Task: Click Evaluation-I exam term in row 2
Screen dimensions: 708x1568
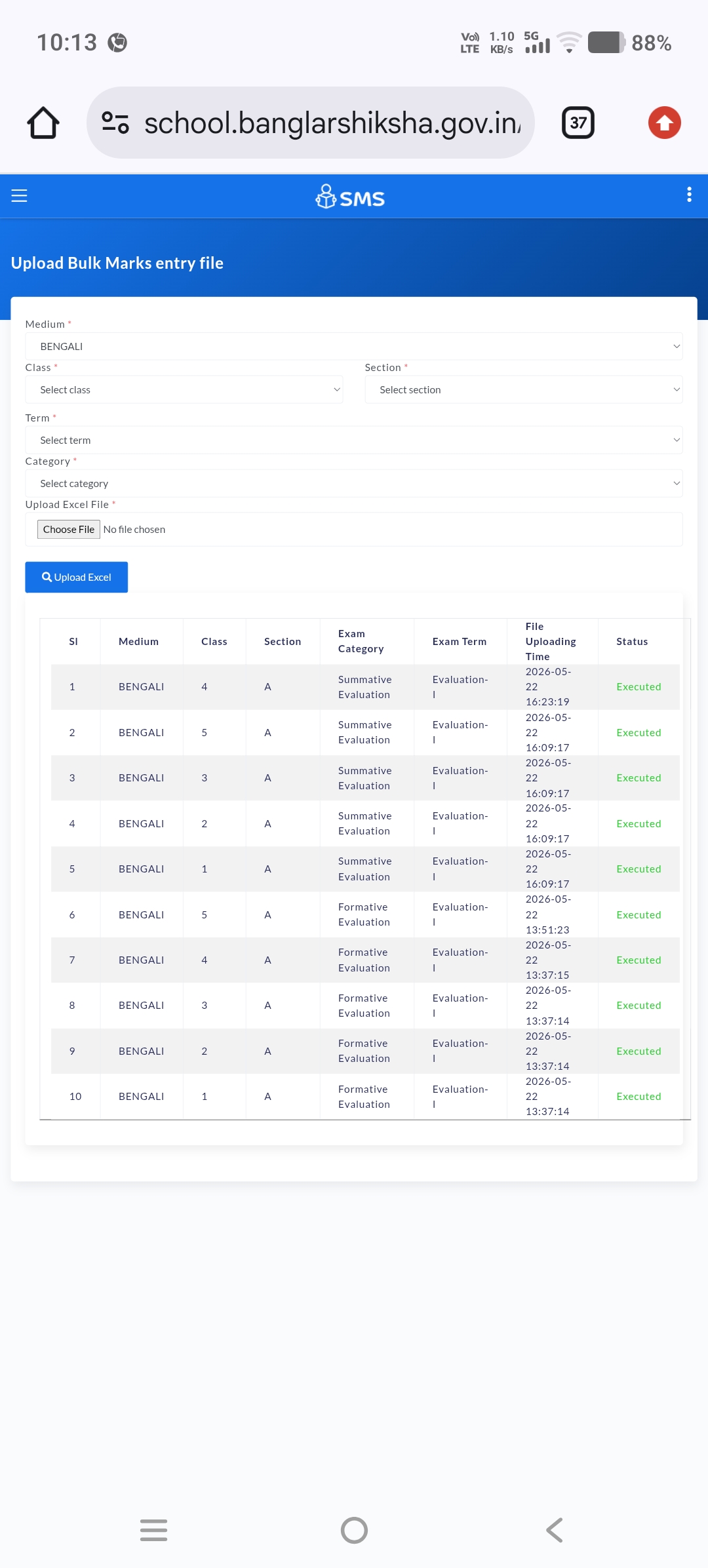Action: tap(460, 732)
